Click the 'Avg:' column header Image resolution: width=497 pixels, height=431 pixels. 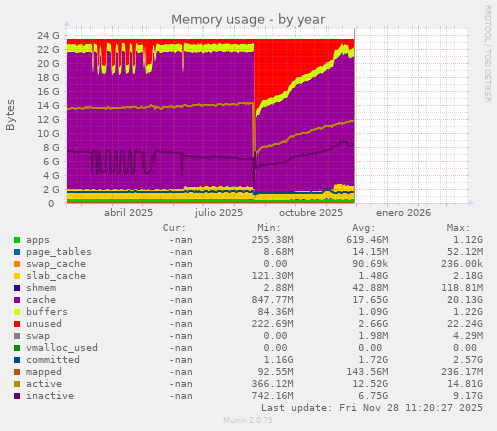pyautogui.click(x=364, y=228)
